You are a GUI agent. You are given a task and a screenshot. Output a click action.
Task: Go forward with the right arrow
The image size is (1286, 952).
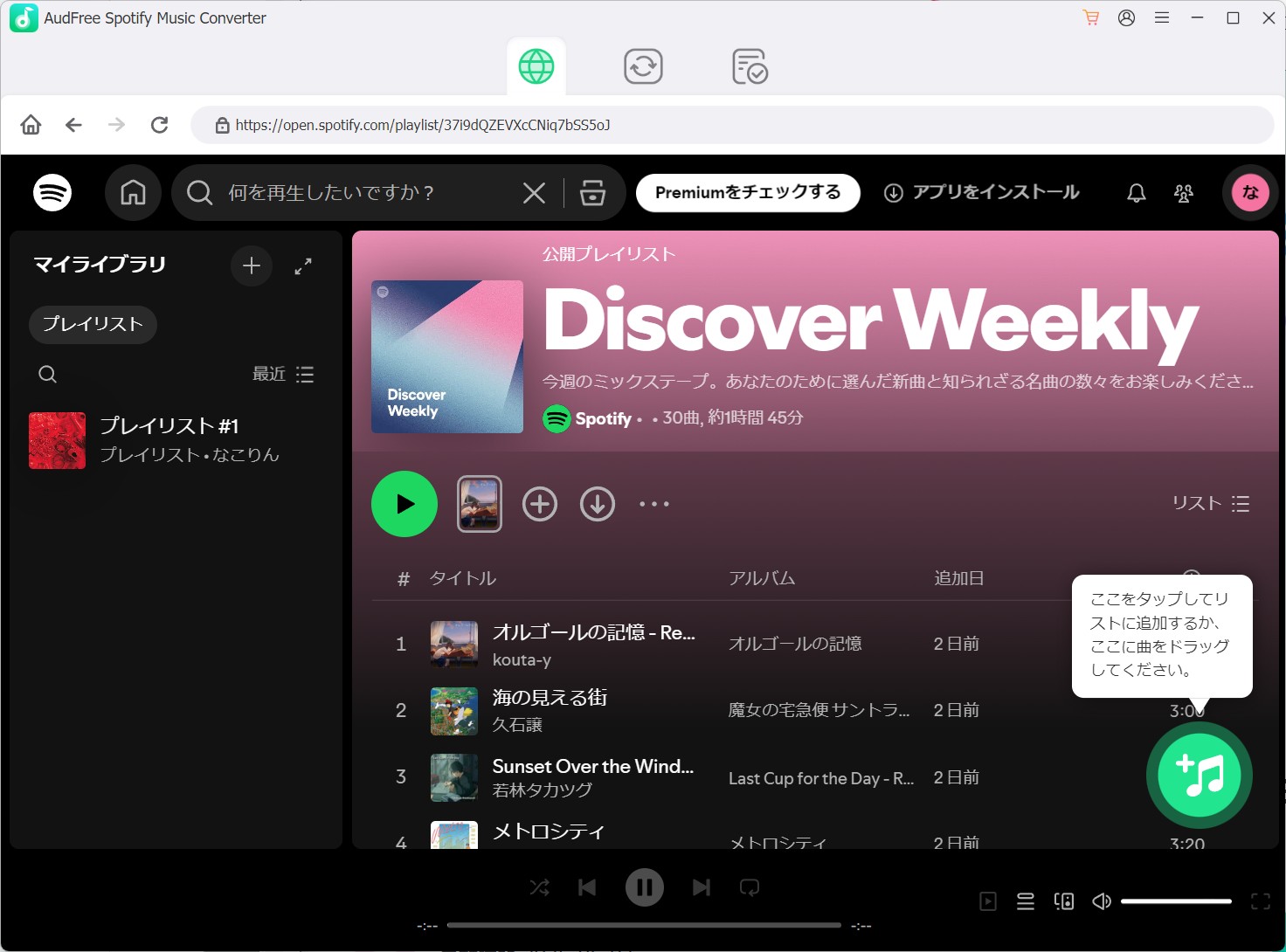pos(116,125)
